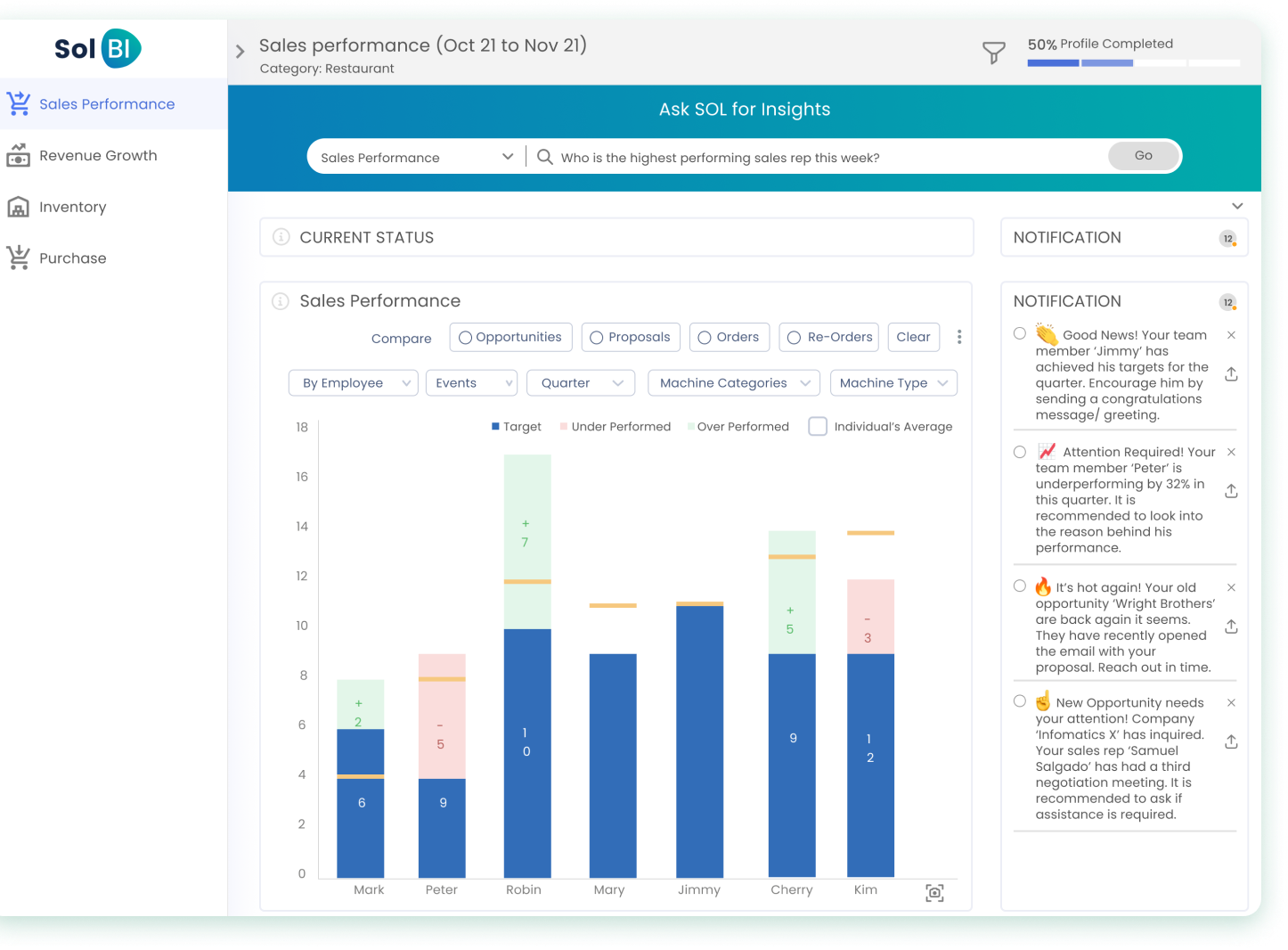
Task: Select the Opportunities compare radio option
Action: pyautogui.click(x=465, y=338)
